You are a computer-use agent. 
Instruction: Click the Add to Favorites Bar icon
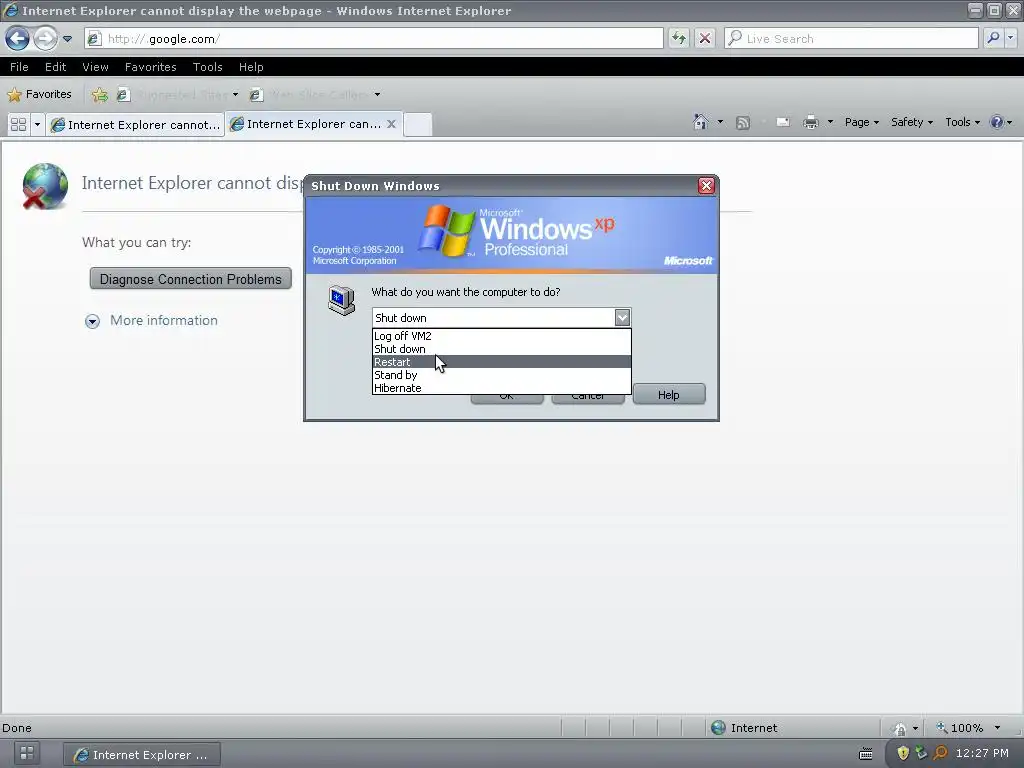click(100, 95)
